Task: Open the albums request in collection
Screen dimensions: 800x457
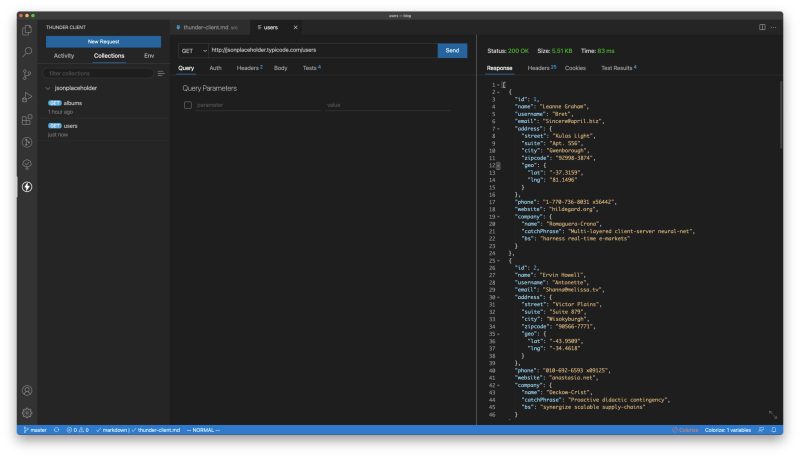Action: 104,107
